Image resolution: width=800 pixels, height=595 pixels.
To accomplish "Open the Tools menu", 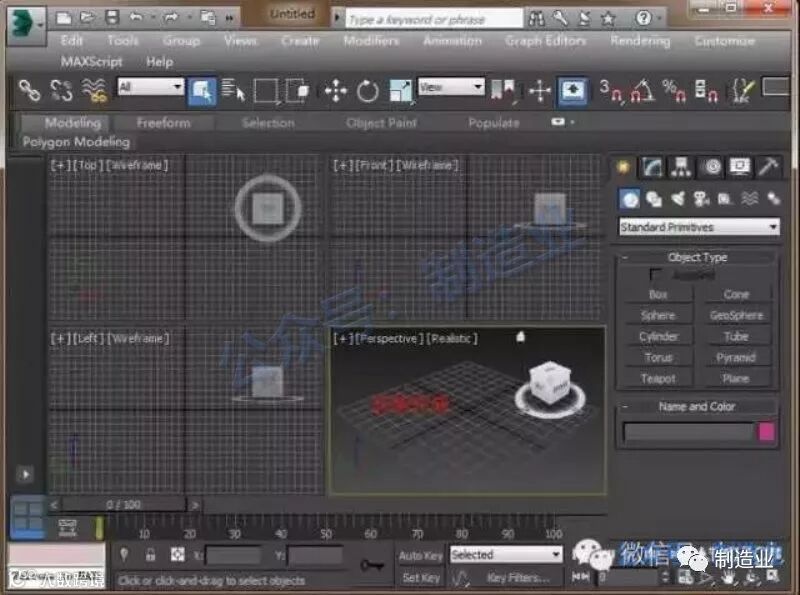I will tap(122, 40).
